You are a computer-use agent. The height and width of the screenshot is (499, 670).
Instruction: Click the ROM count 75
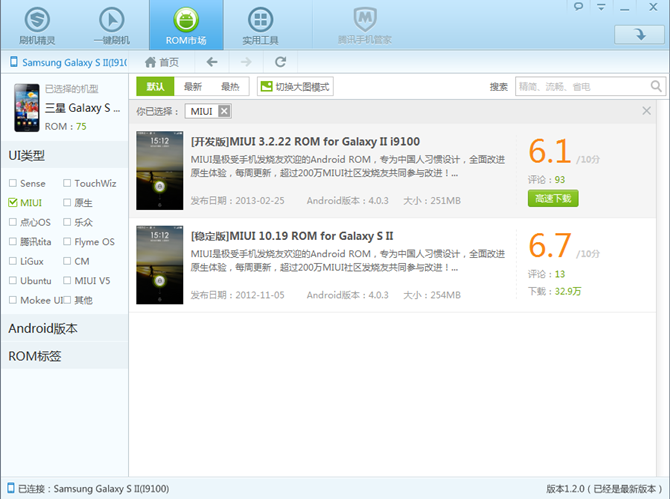pyautogui.click(x=81, y=126)
